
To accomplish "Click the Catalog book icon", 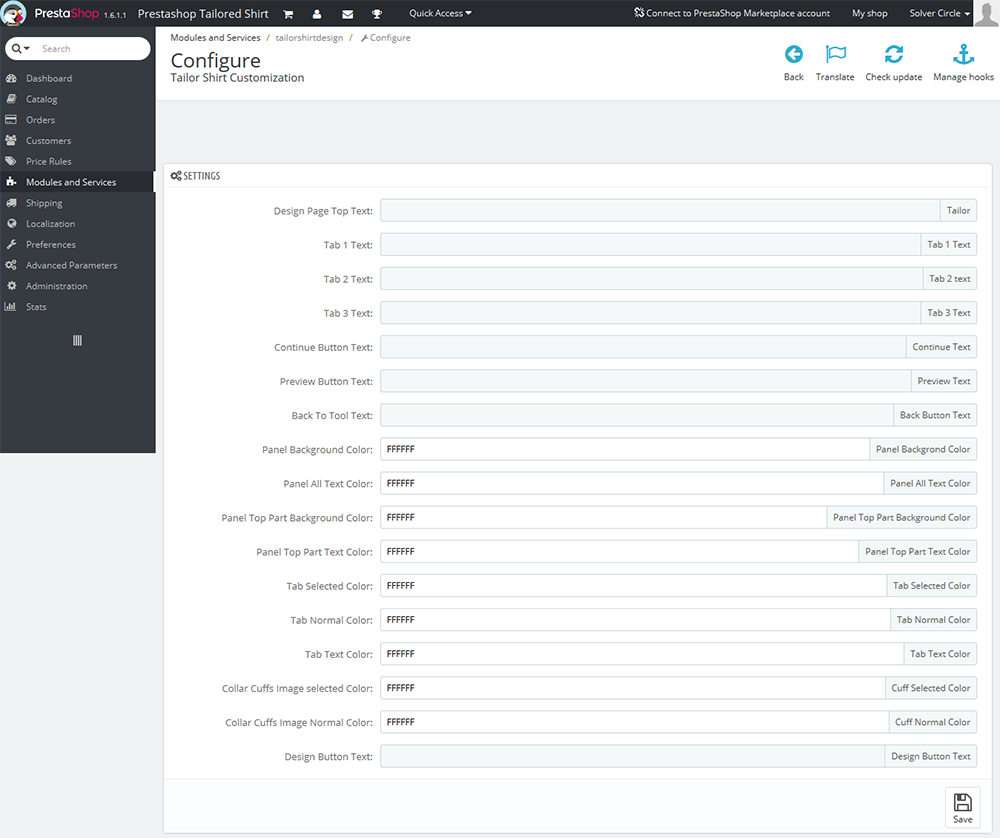I will point(11,99).
